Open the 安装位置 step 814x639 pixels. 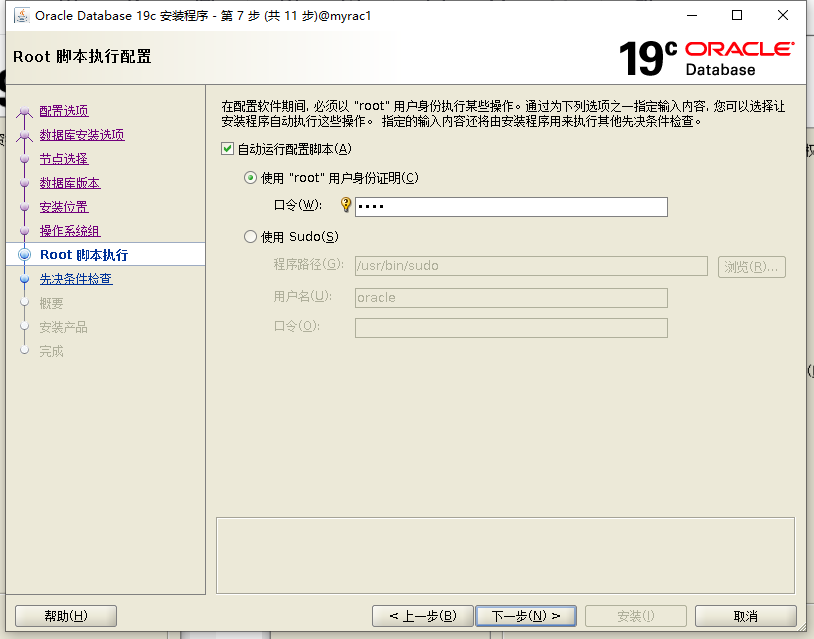point(64,207)
